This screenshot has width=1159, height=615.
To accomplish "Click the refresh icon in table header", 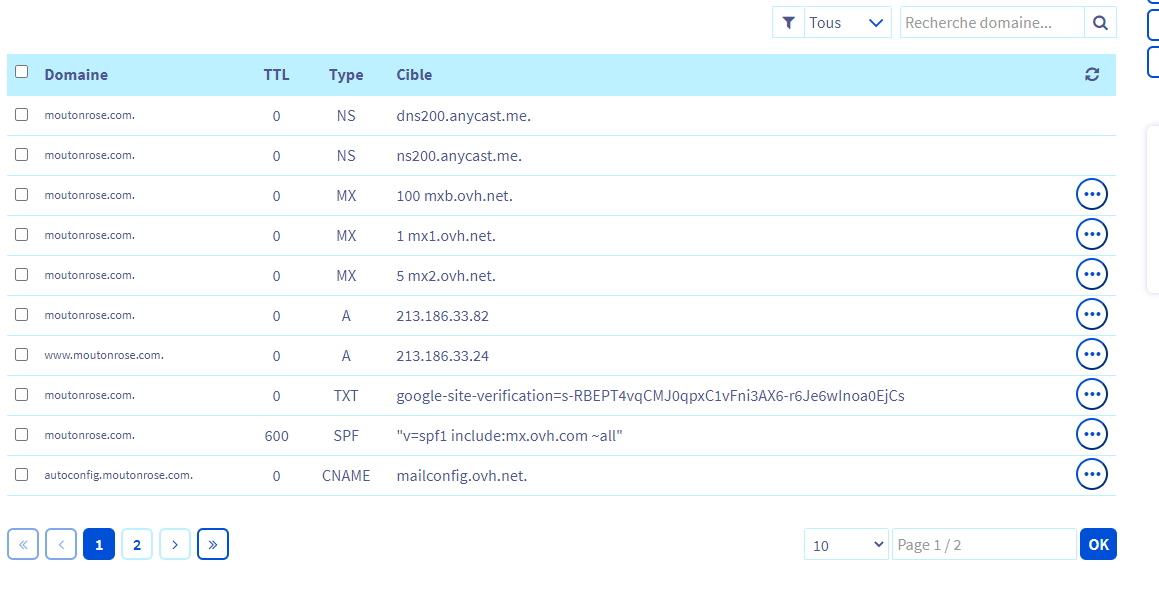I will [1092, 74].
